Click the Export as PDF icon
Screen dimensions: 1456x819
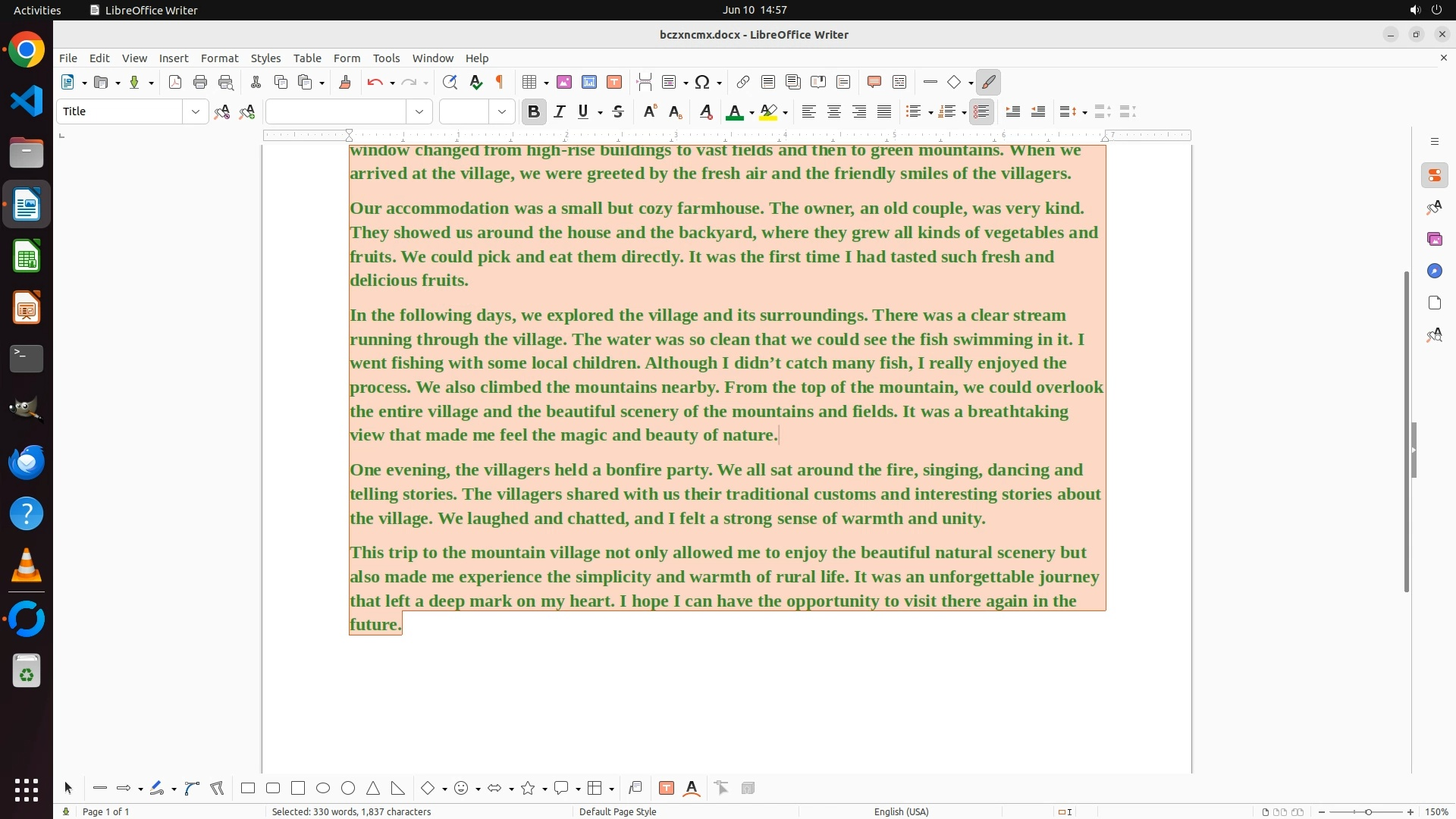pyautogui.click(x=175, y=83)
